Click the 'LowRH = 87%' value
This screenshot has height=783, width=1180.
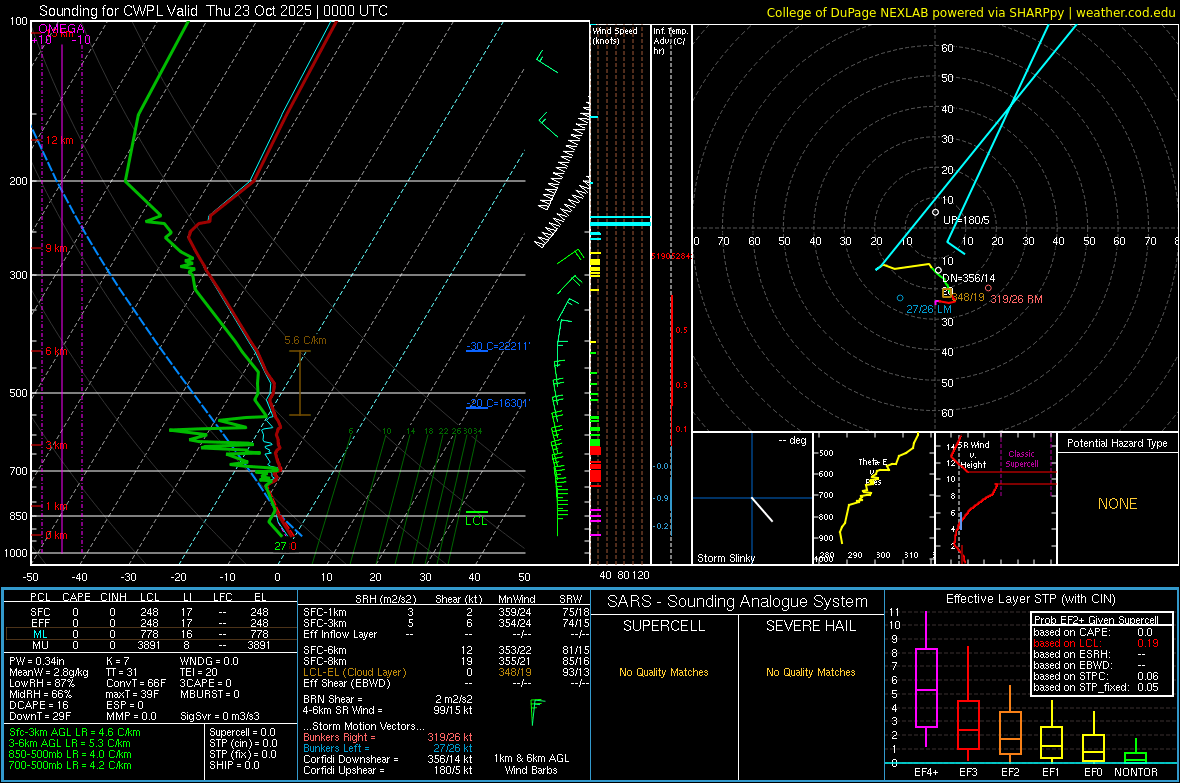coord(41,683)
